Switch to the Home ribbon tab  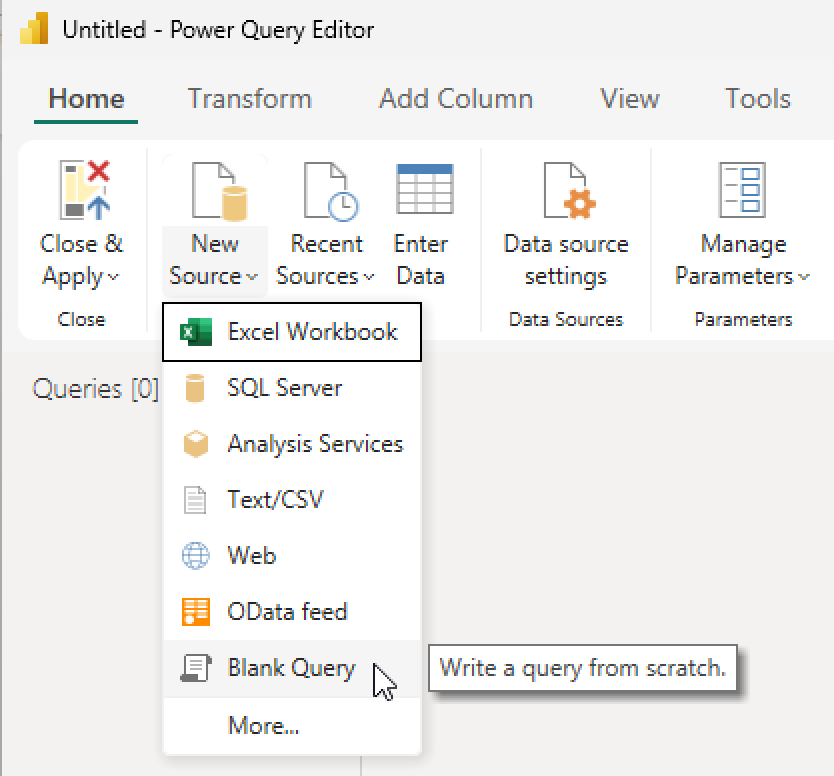point(86,99)
